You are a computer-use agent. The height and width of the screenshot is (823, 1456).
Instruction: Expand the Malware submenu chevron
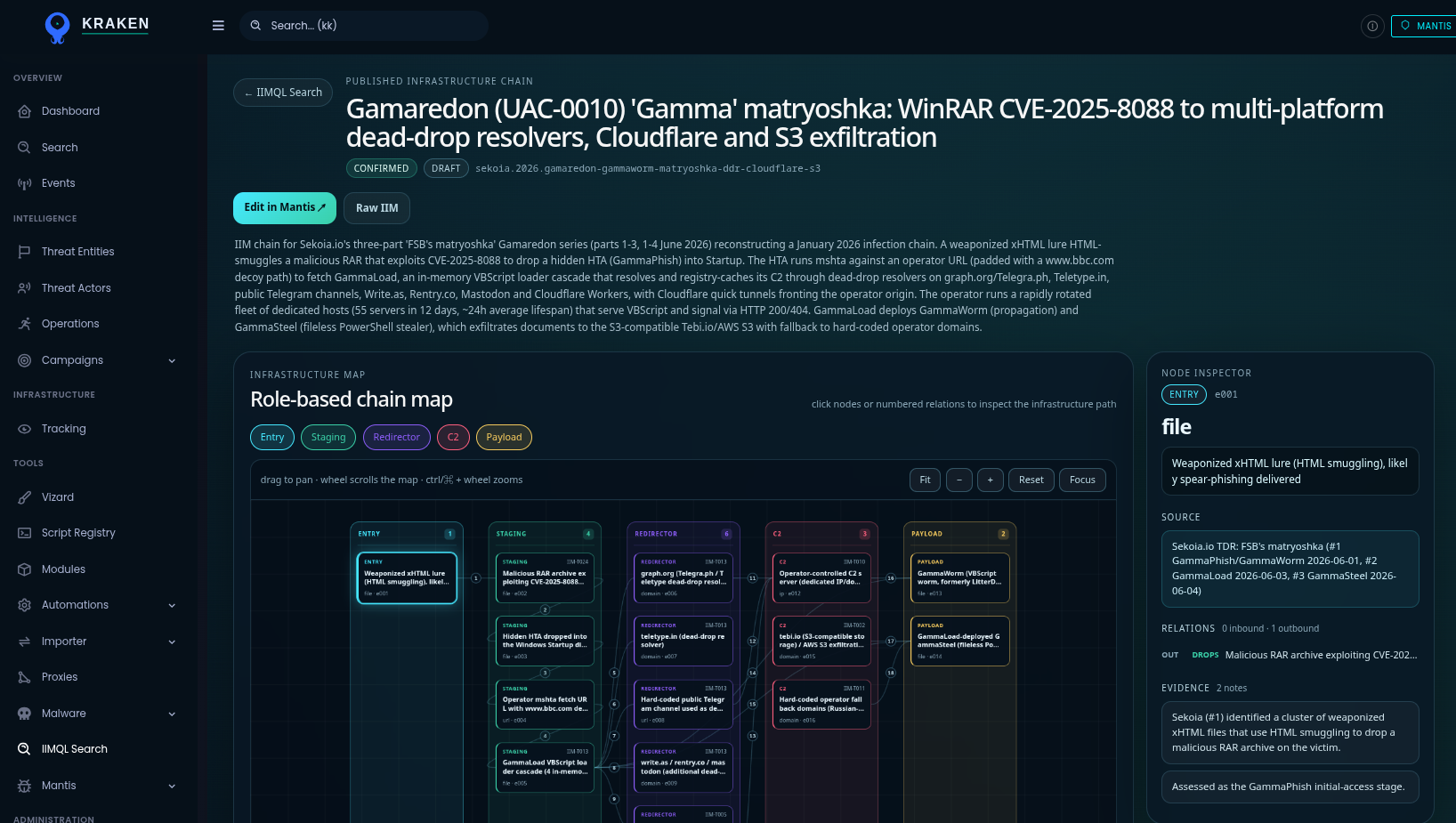click(172, 714)
